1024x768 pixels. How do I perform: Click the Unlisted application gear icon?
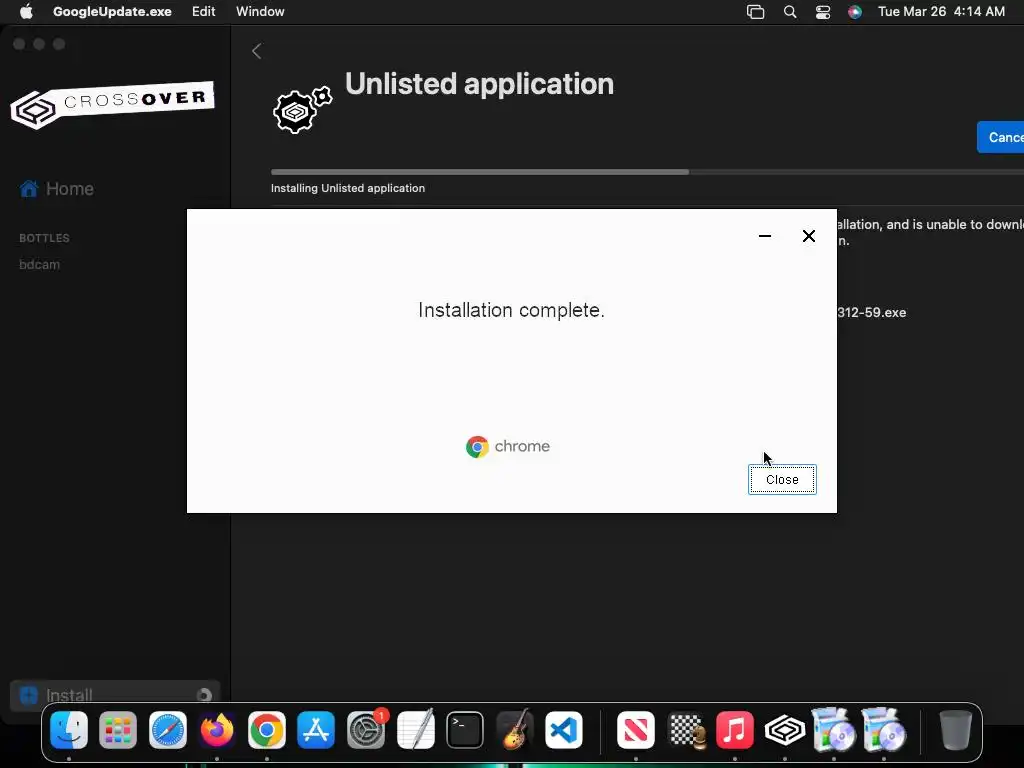point(302,110)
